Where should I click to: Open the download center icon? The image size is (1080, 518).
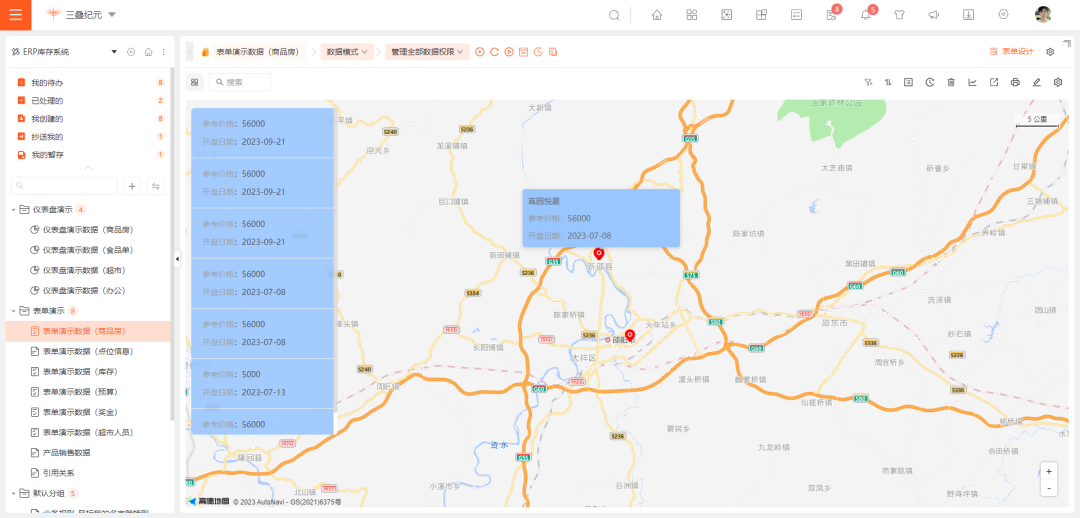pyautogui.click(x=968, y=15)
